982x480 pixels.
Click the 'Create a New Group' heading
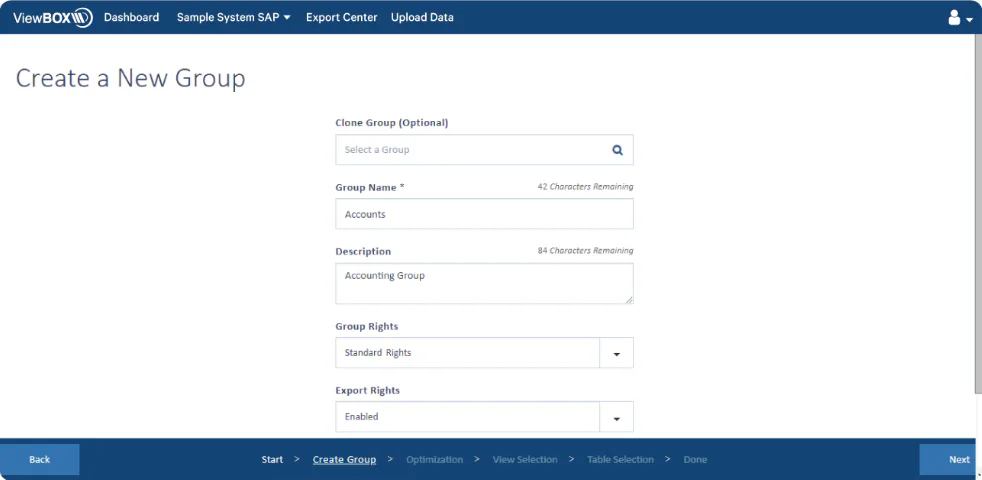[x=130, y=79]
